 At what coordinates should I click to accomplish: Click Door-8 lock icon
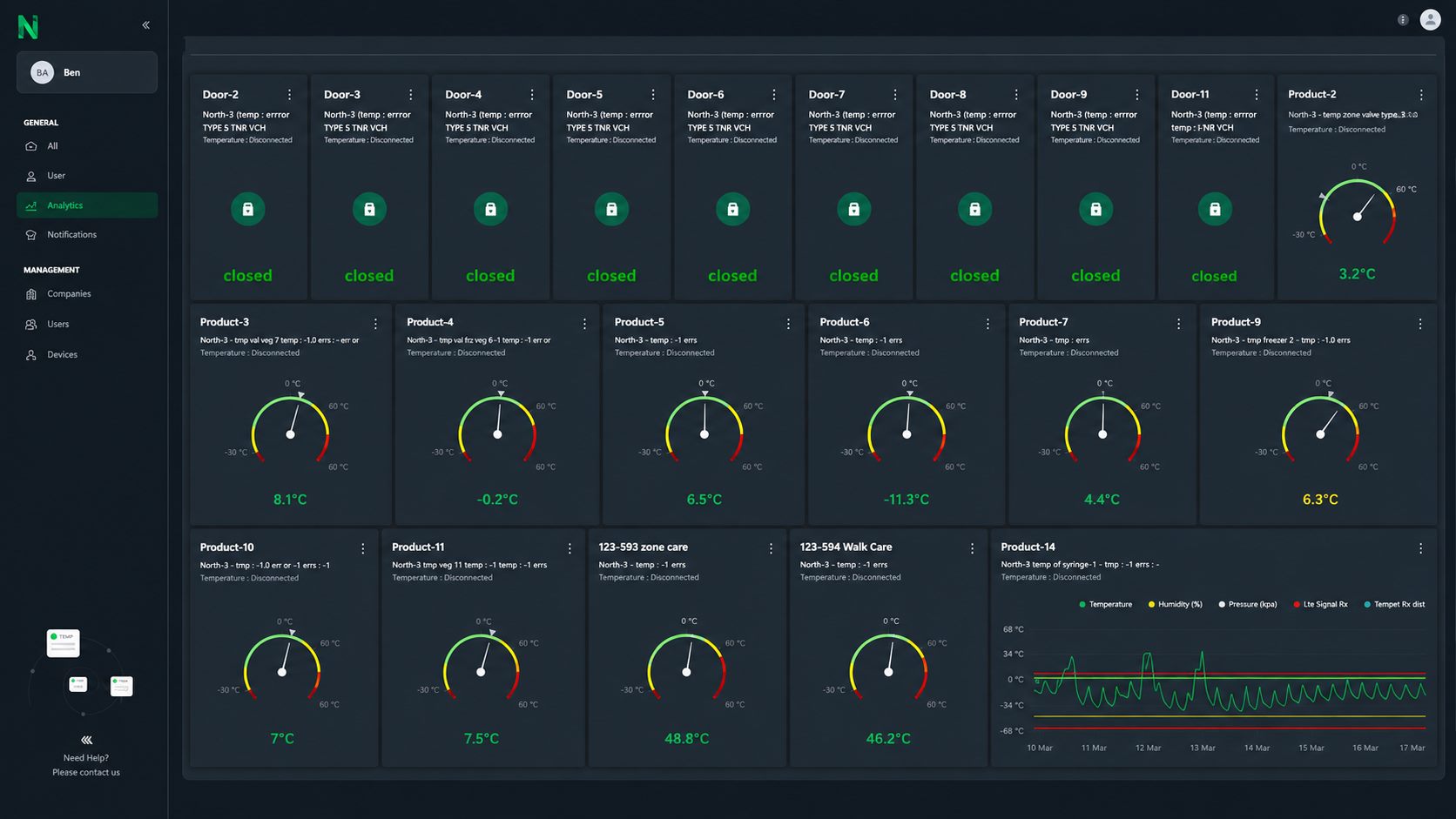(x=974, y=209)
